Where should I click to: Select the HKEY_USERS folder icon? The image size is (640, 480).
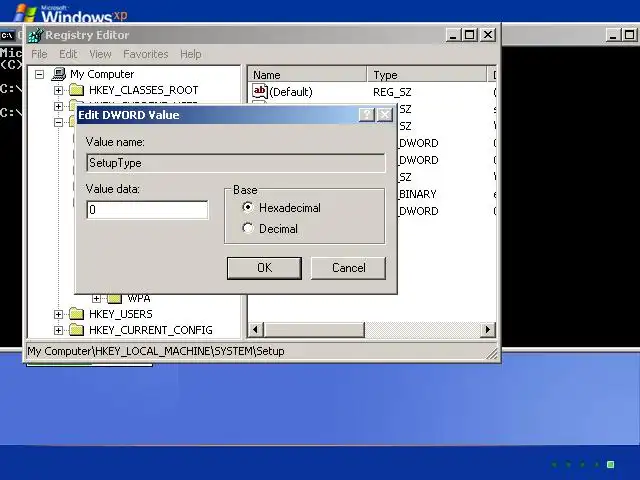(x=76, y=313)
